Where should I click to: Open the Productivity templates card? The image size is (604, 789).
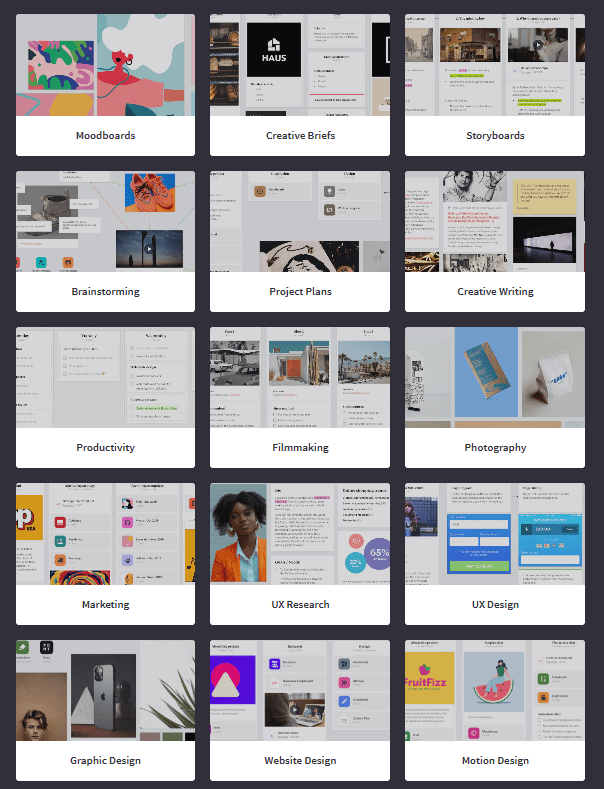(x=105, y=398)
